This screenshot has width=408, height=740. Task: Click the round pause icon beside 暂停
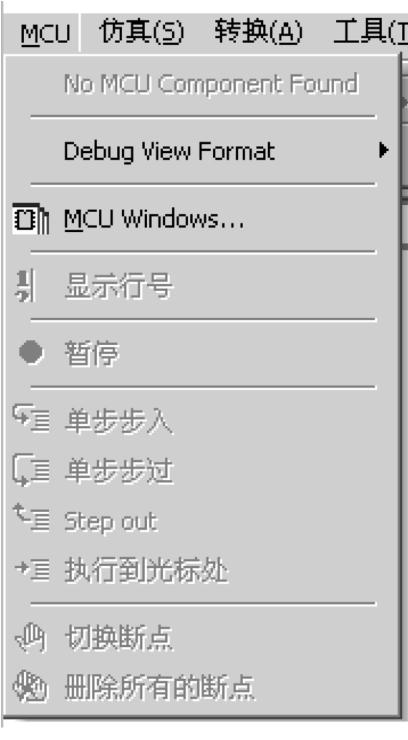point(31,353)
